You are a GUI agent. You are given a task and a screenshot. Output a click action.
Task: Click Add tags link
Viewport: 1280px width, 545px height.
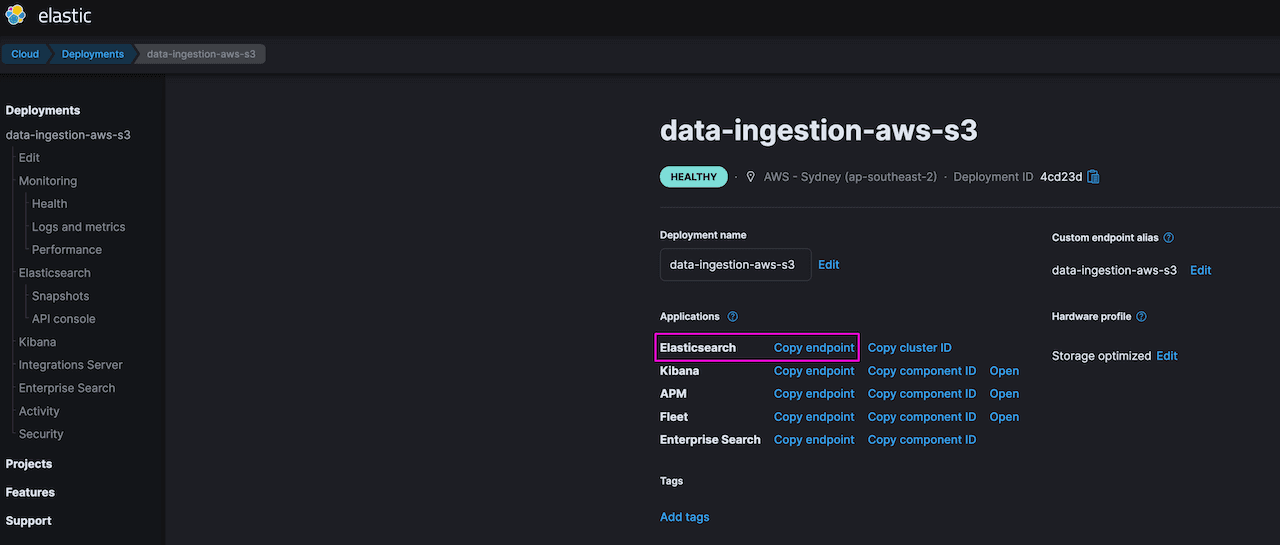(684, 517)
